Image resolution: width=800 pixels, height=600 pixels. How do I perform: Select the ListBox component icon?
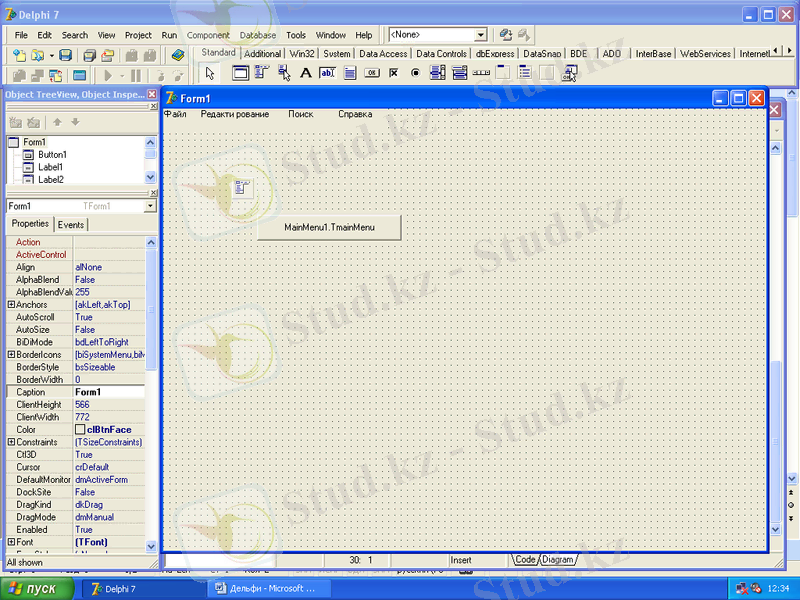[437, 73]
